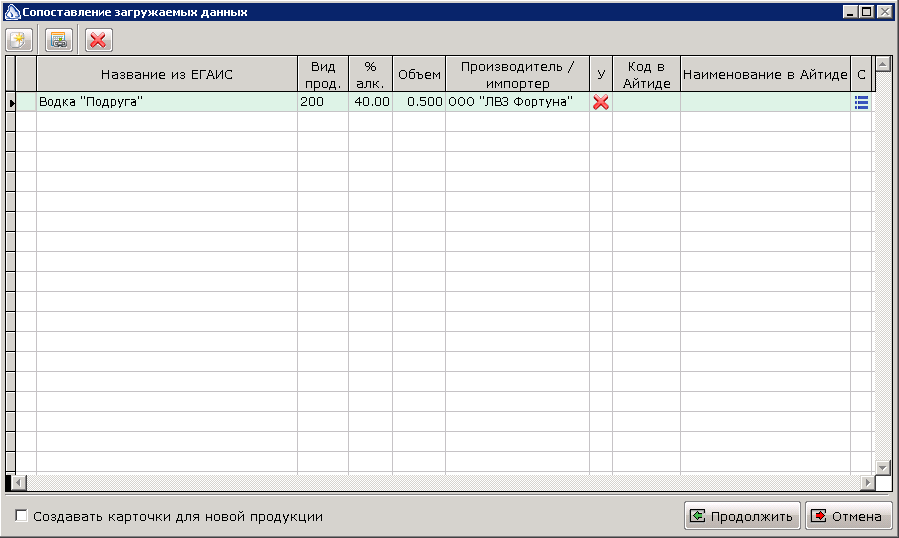Sort by Объем column header
The height and width of the screenshot is (538, 899).
[419, 74]
